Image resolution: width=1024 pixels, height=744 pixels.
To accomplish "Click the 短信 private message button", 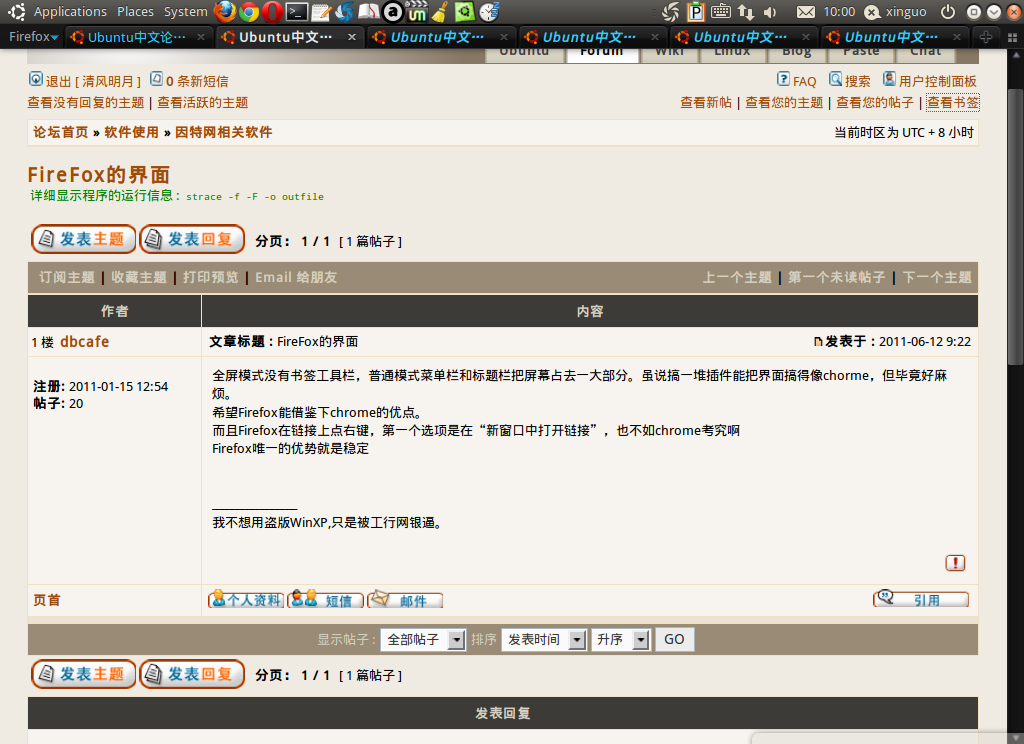I will coord(325,600).
